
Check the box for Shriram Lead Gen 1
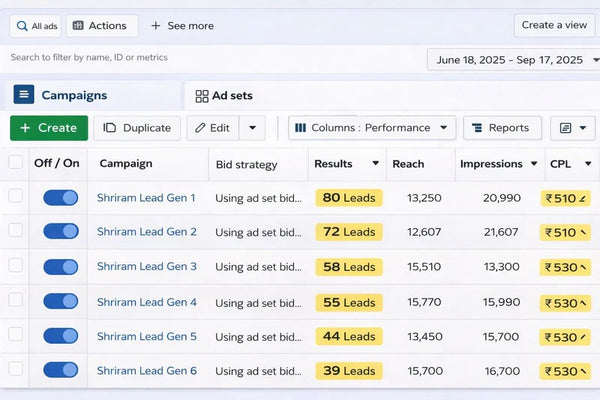click(x=15, y=196)
